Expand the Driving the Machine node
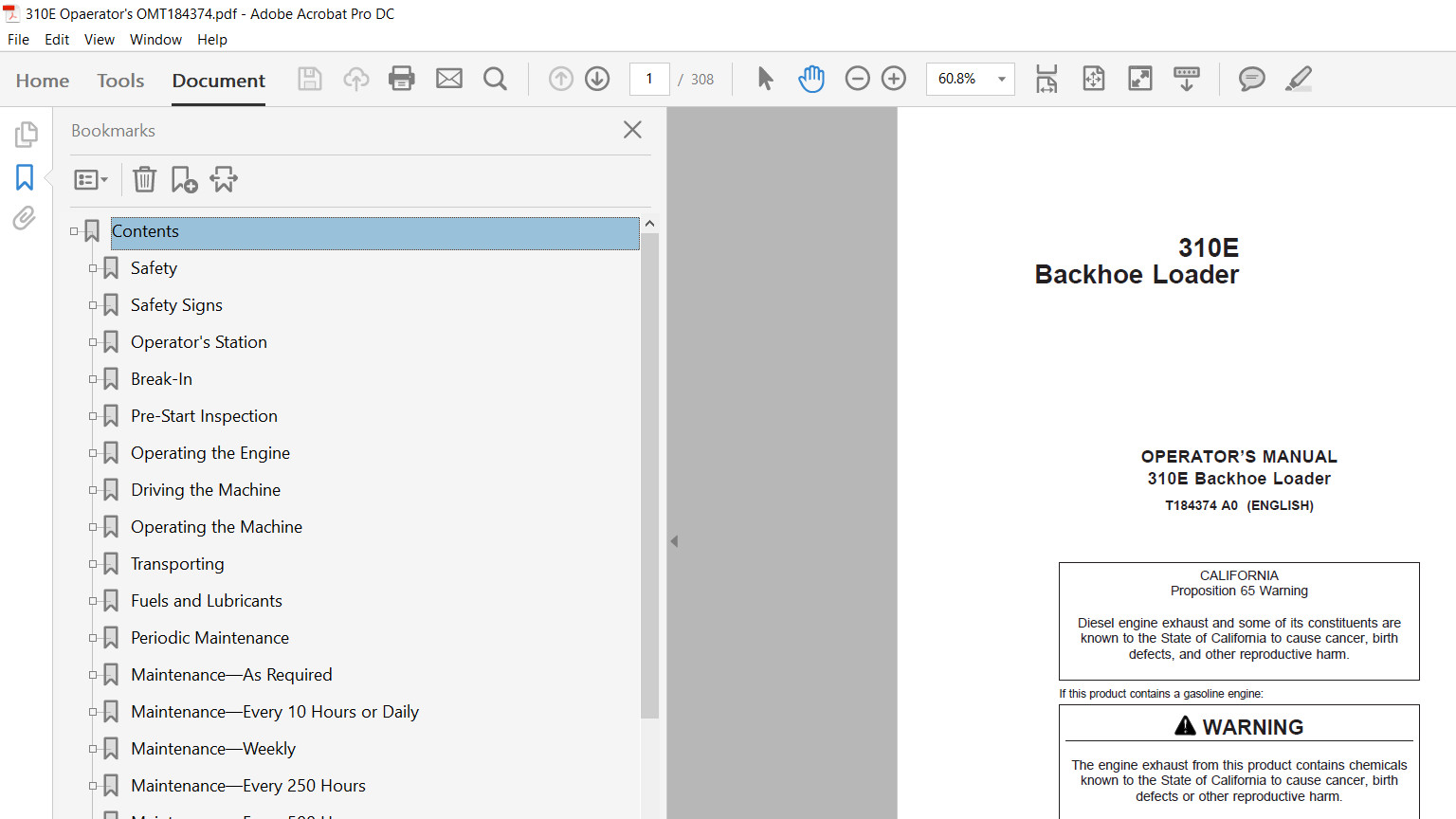 point(93,490)
